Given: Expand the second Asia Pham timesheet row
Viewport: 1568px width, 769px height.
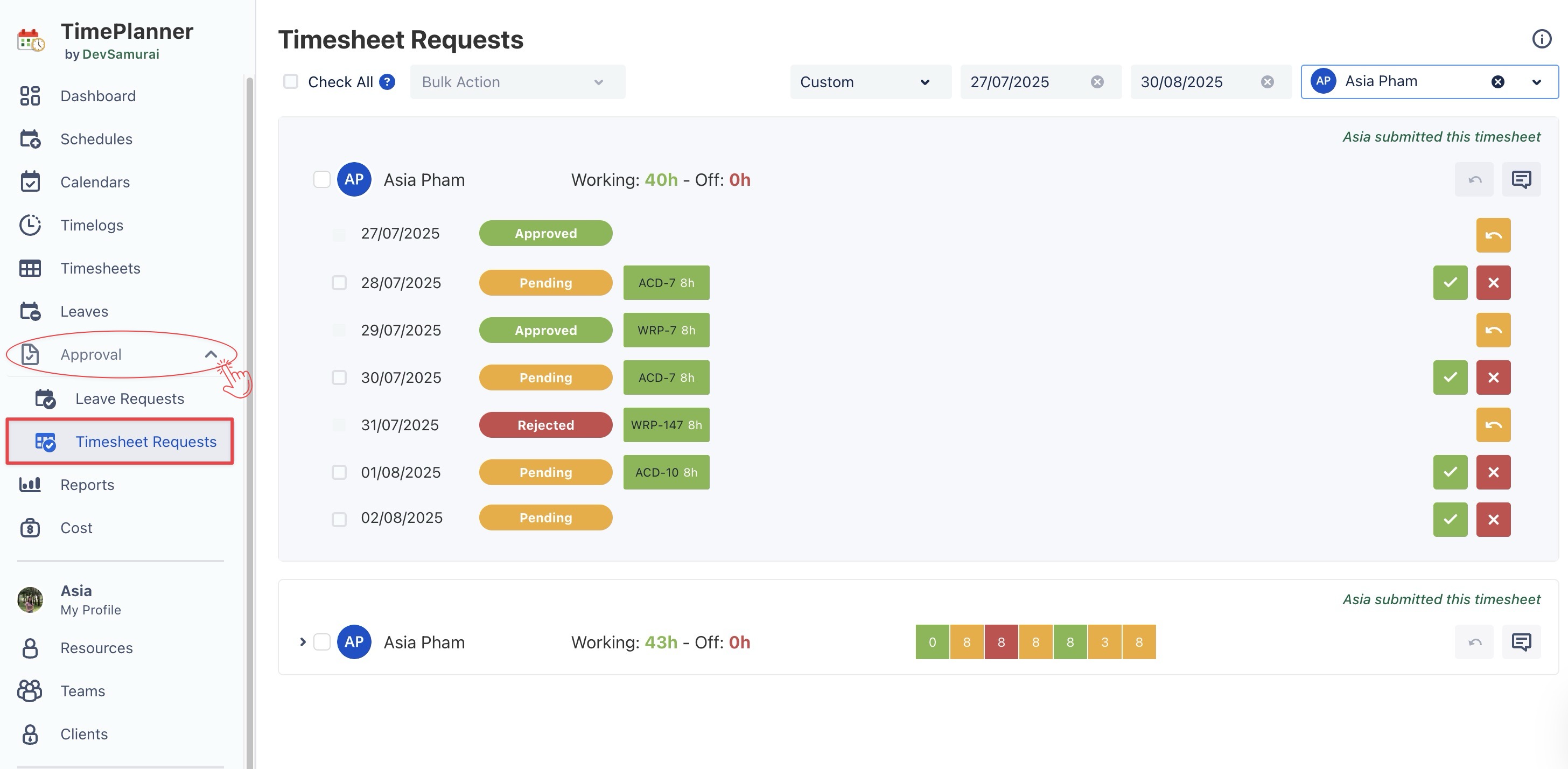Looking at the screenshot, I should point(303,642).
